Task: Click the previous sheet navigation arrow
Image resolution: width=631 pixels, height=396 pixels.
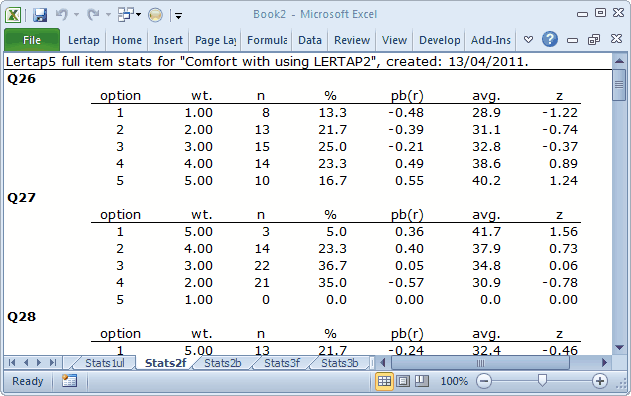Action: pos(26,363)
